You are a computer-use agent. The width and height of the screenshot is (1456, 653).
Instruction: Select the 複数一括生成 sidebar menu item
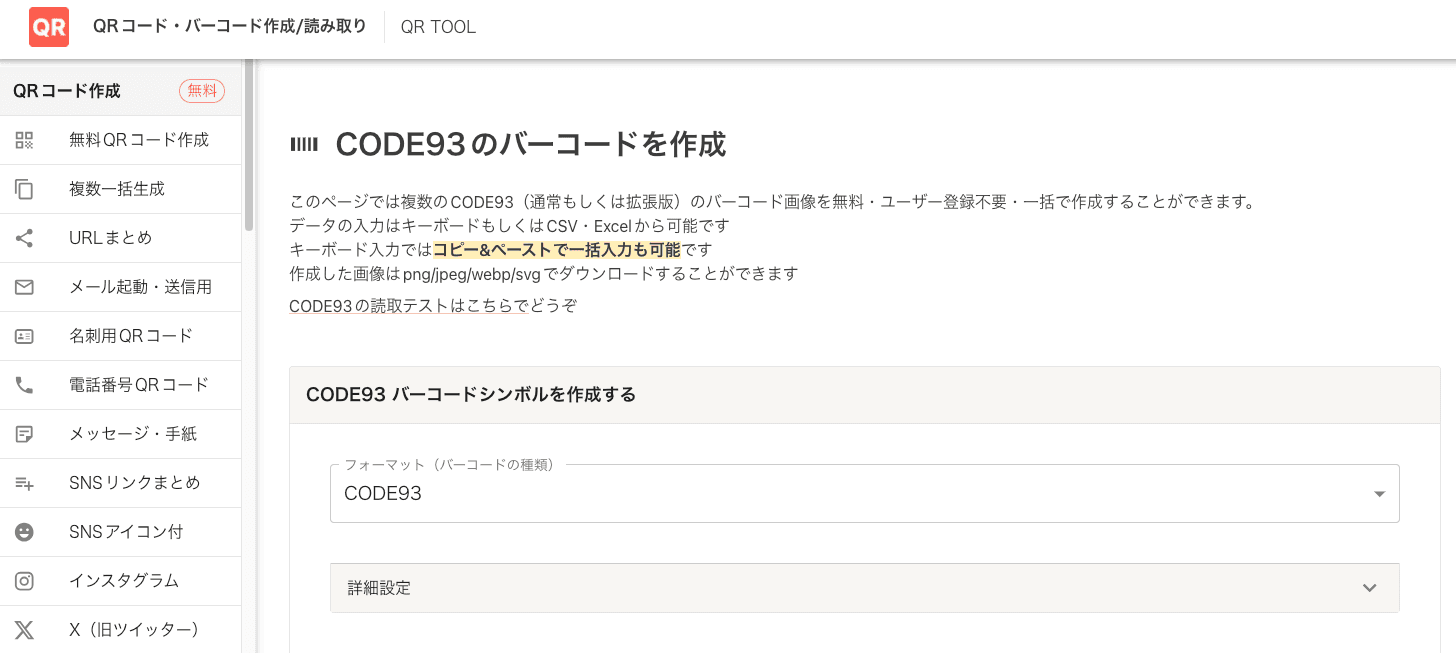click(116, 189)
